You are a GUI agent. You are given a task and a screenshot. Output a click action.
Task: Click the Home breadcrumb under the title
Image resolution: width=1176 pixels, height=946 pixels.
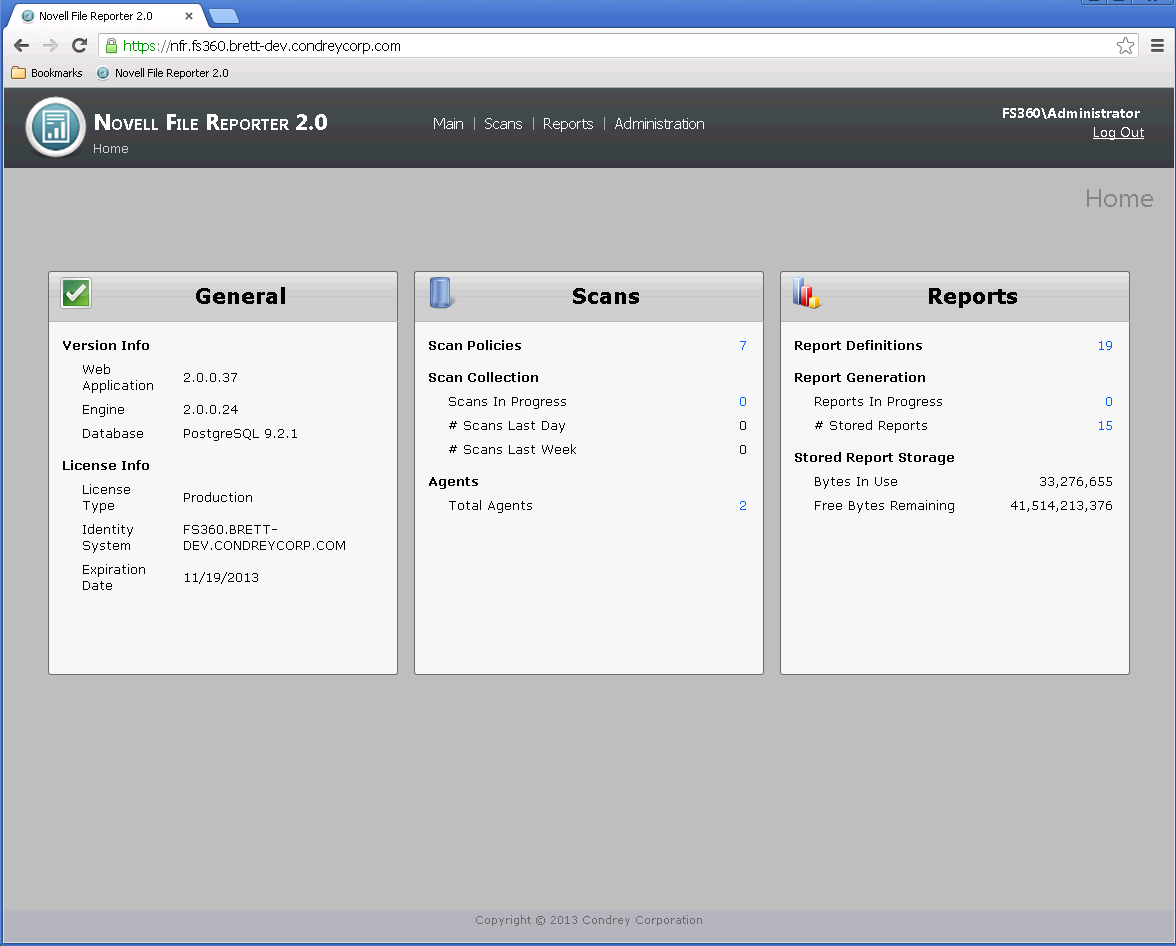coord(110,149)
